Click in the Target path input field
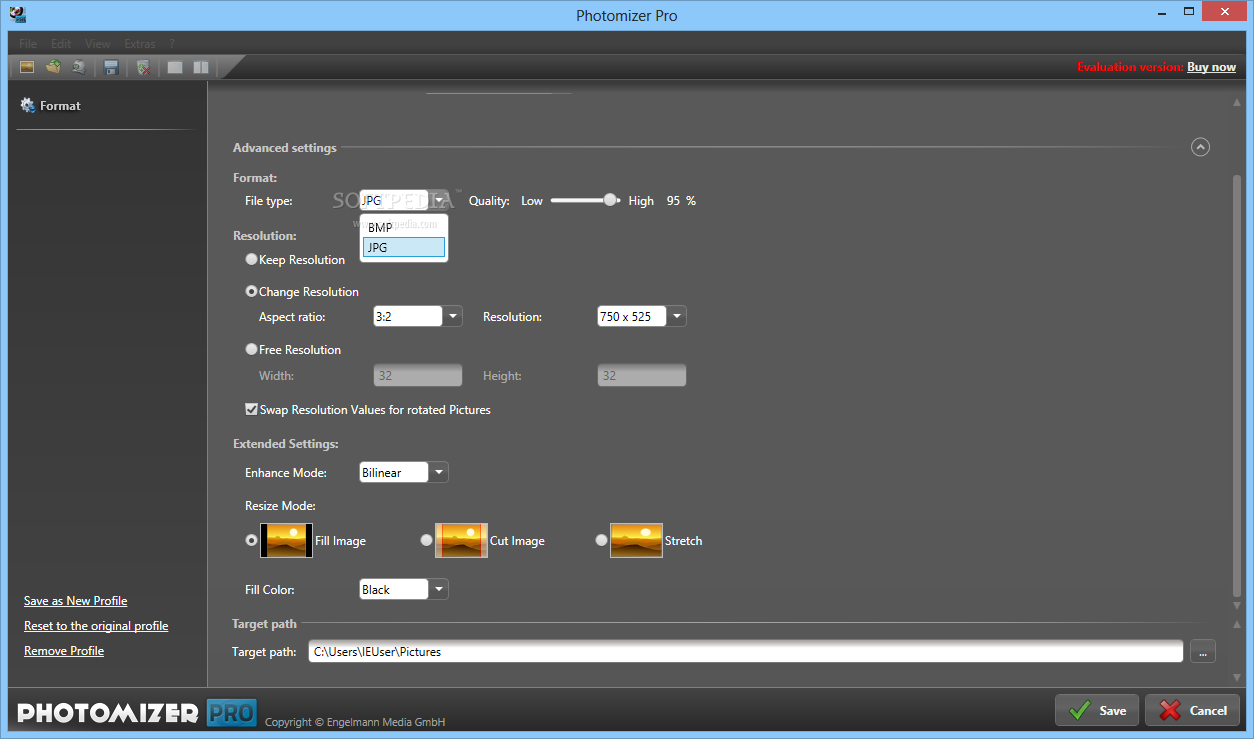1254x739 pixels. click(x=746, y=651)
